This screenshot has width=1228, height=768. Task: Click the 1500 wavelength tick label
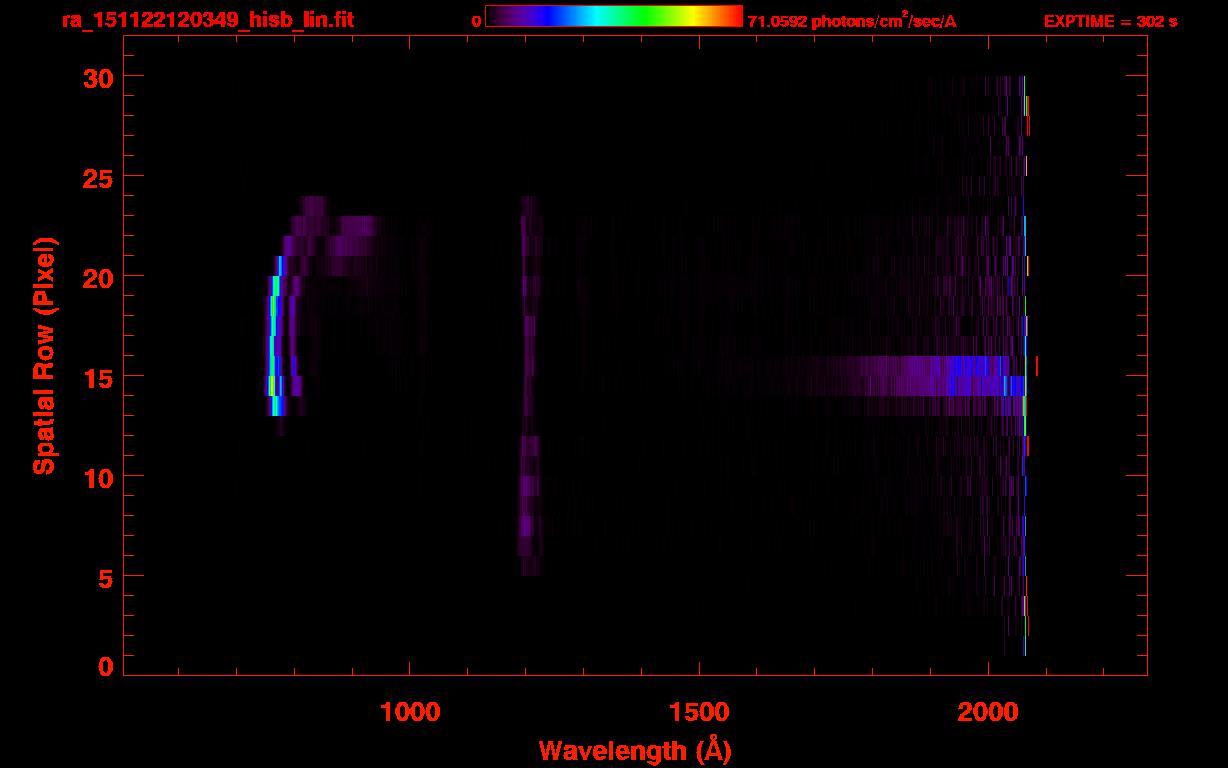(699, 711)
